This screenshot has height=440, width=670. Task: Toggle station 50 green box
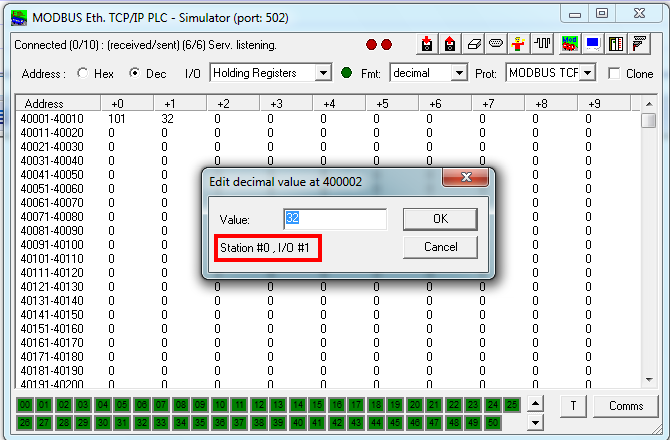click(492, 423)
